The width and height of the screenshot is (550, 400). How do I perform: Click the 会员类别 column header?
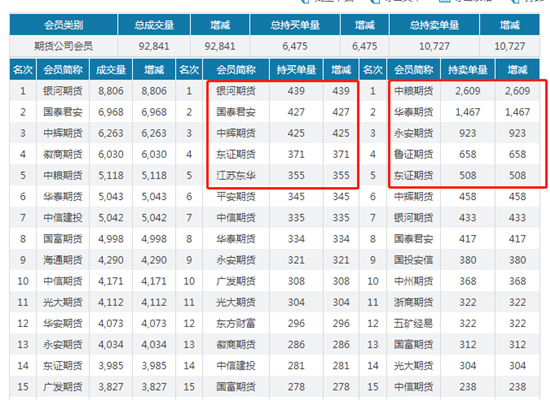pyautogui.click(x=63, y=25)
